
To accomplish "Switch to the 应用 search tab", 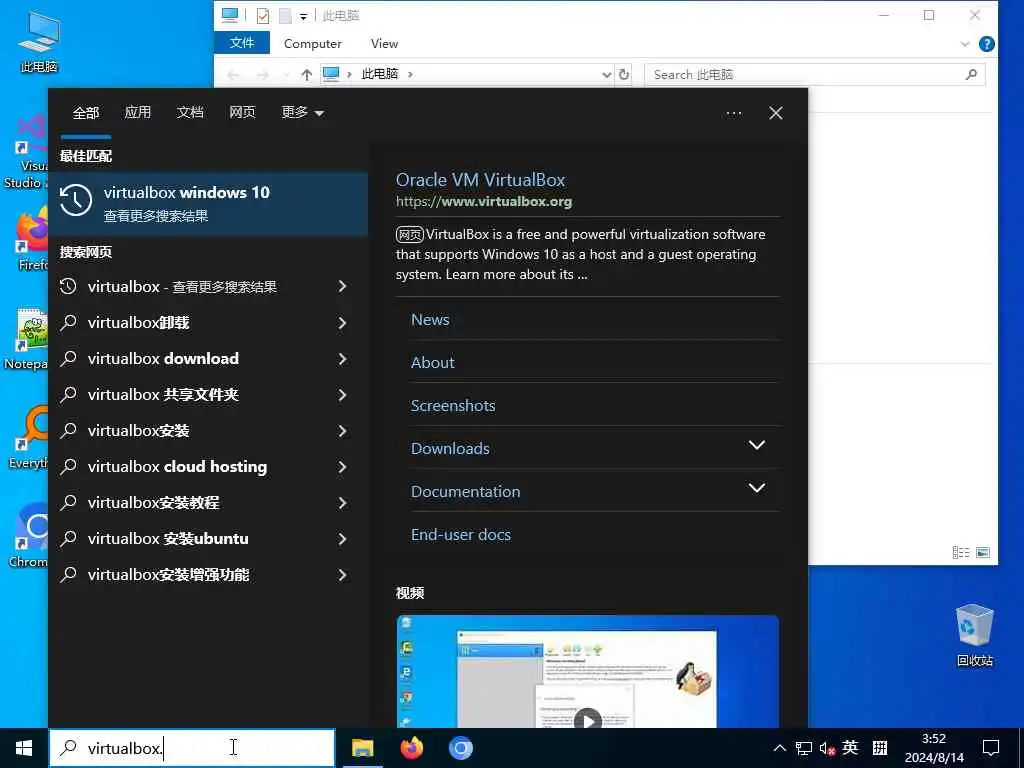I will [x=138, y=112].
